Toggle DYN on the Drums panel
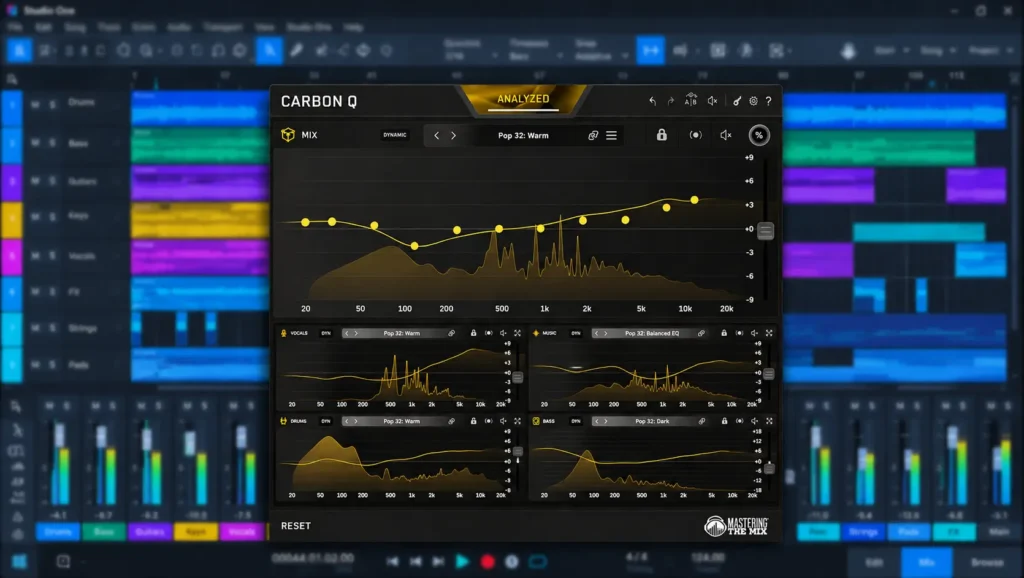This screenshot has height=578, width=1024. click(x=326, y=421)
